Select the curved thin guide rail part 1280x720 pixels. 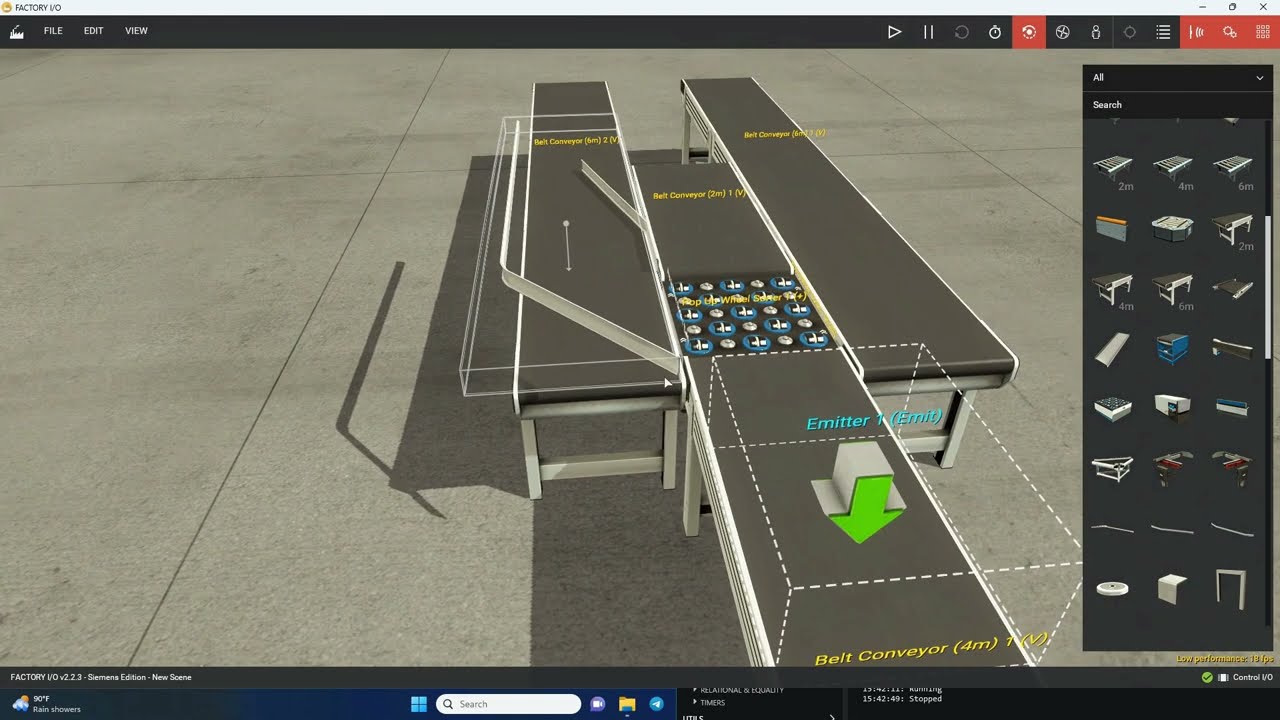pyautogui.click(x=1233, y=528)
